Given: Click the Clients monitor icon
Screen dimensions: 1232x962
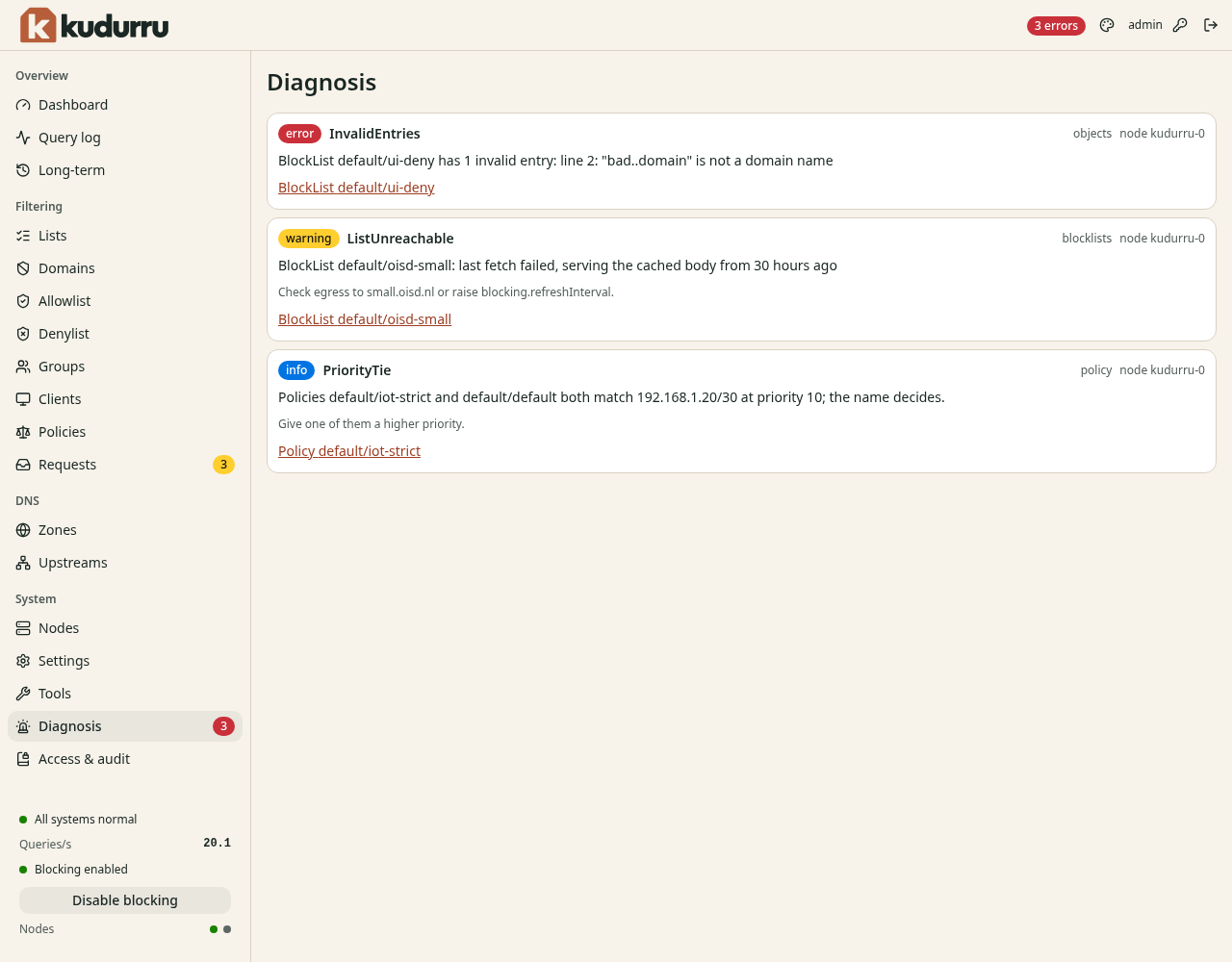Looking at the screenshot, I should [x=23, y=399].
